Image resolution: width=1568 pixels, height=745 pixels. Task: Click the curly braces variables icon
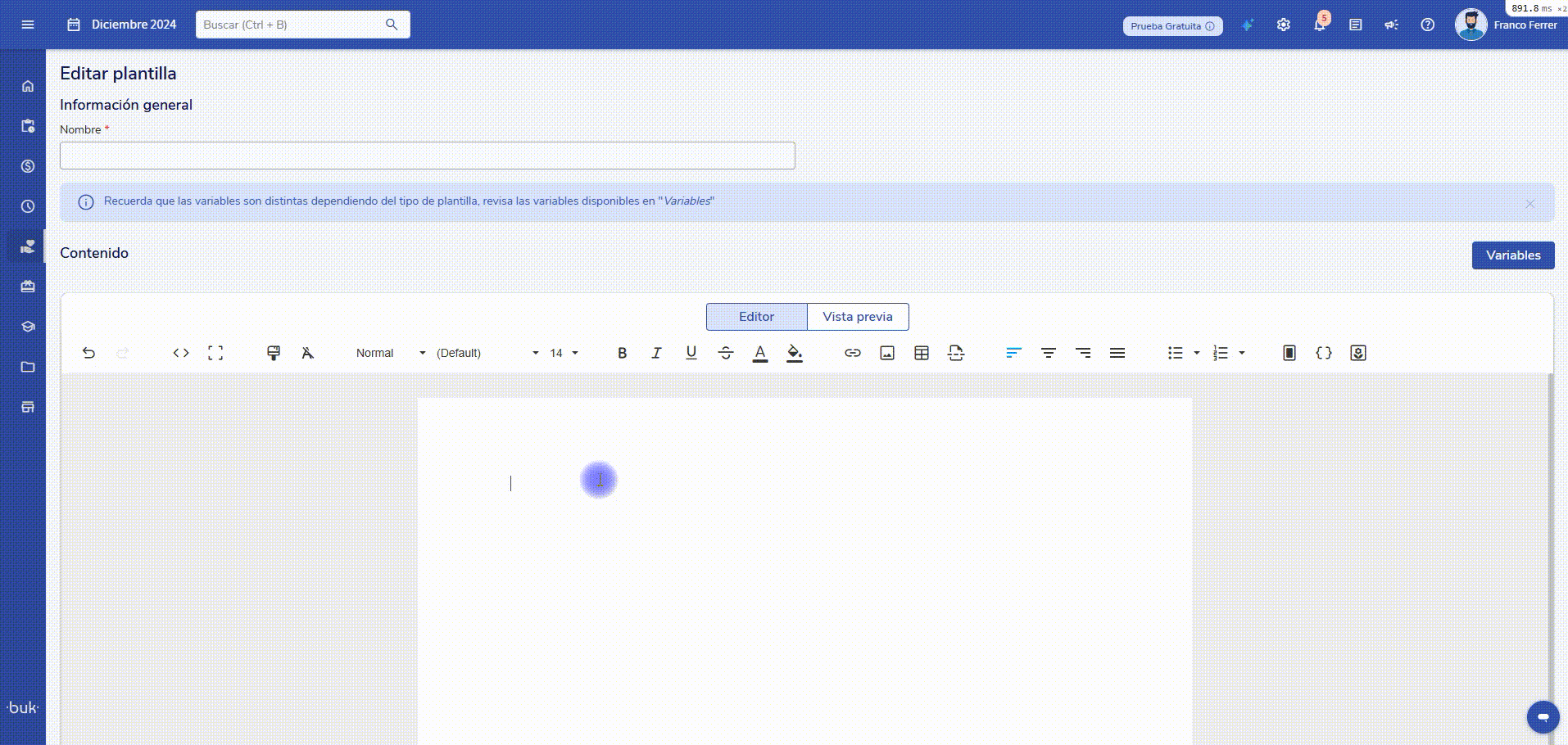tap(1324, 353)
